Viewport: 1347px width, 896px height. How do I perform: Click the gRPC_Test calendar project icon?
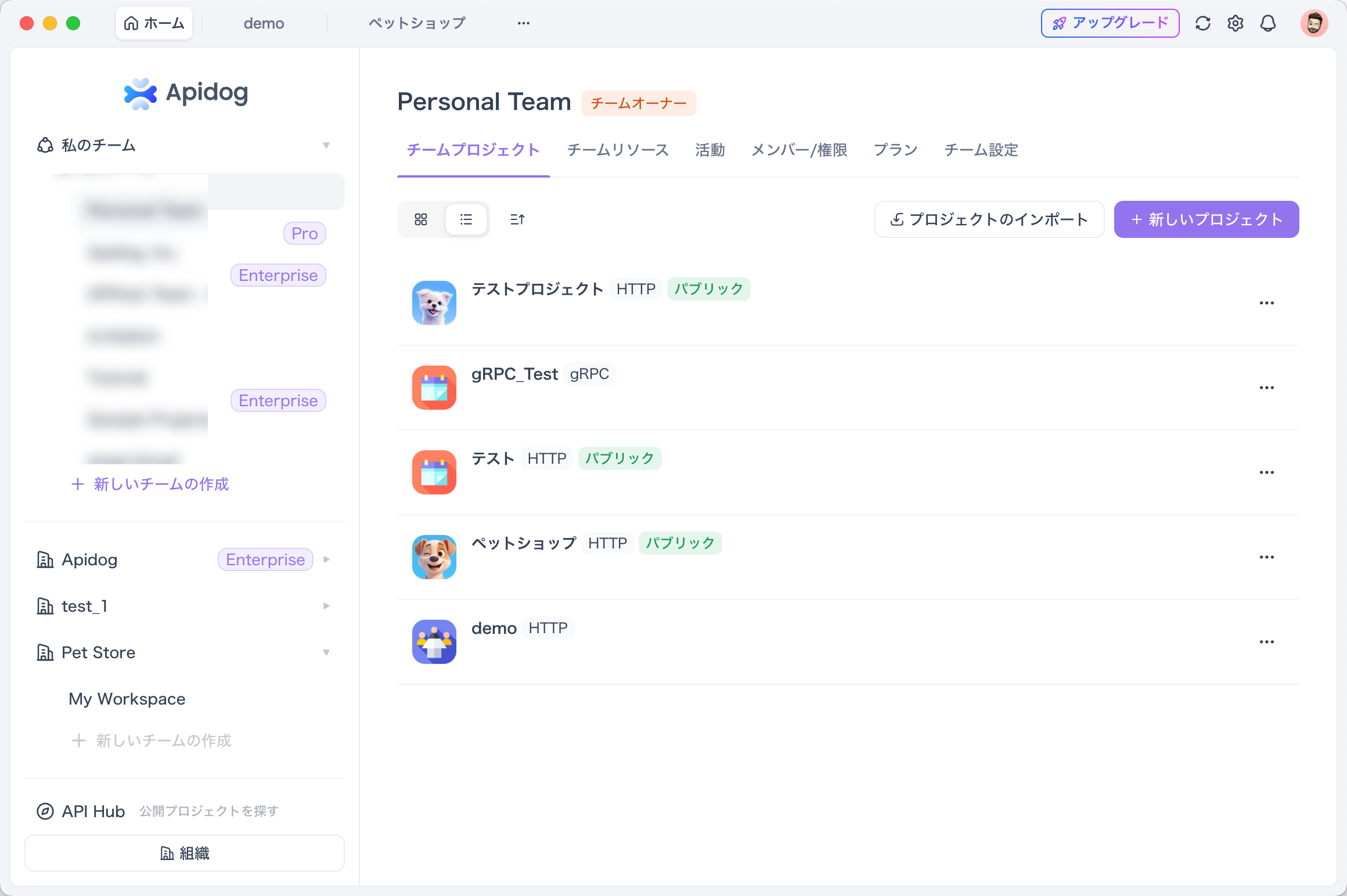click(x=434, y=388)
